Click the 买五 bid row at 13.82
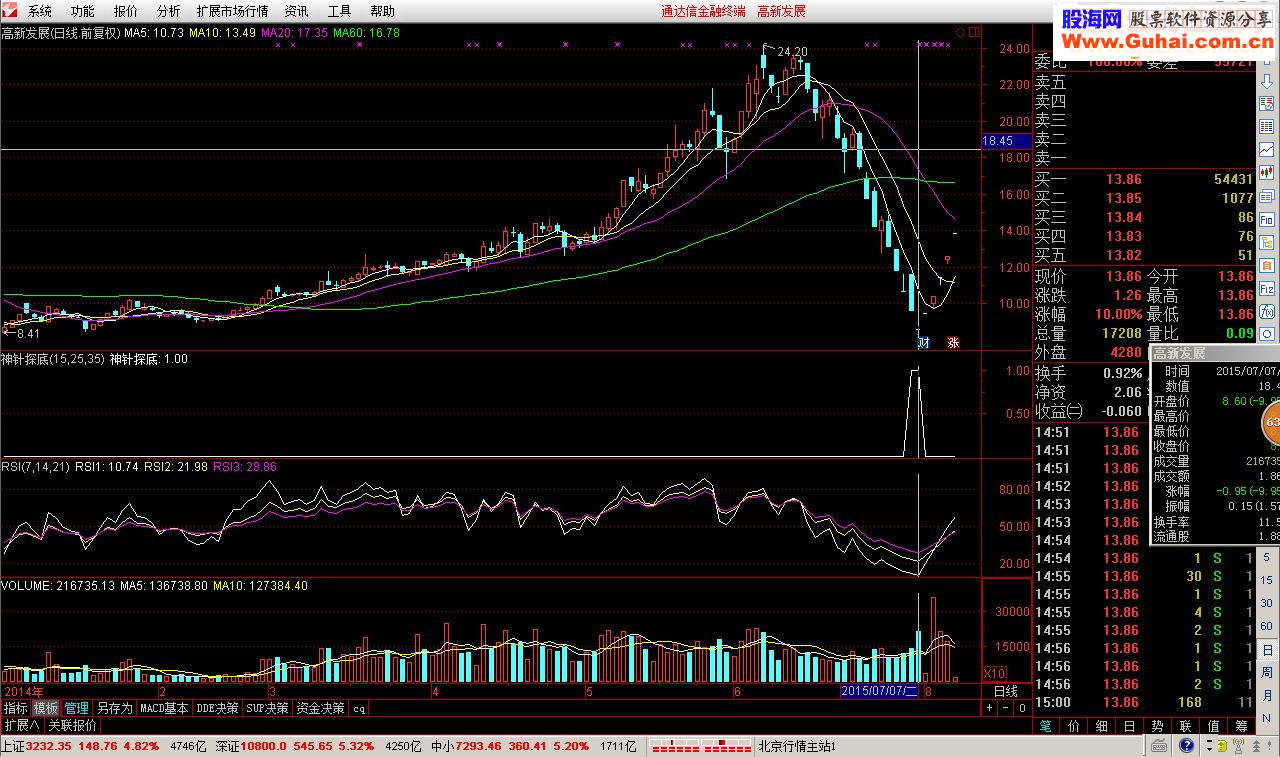 [x=1143, y=255]
